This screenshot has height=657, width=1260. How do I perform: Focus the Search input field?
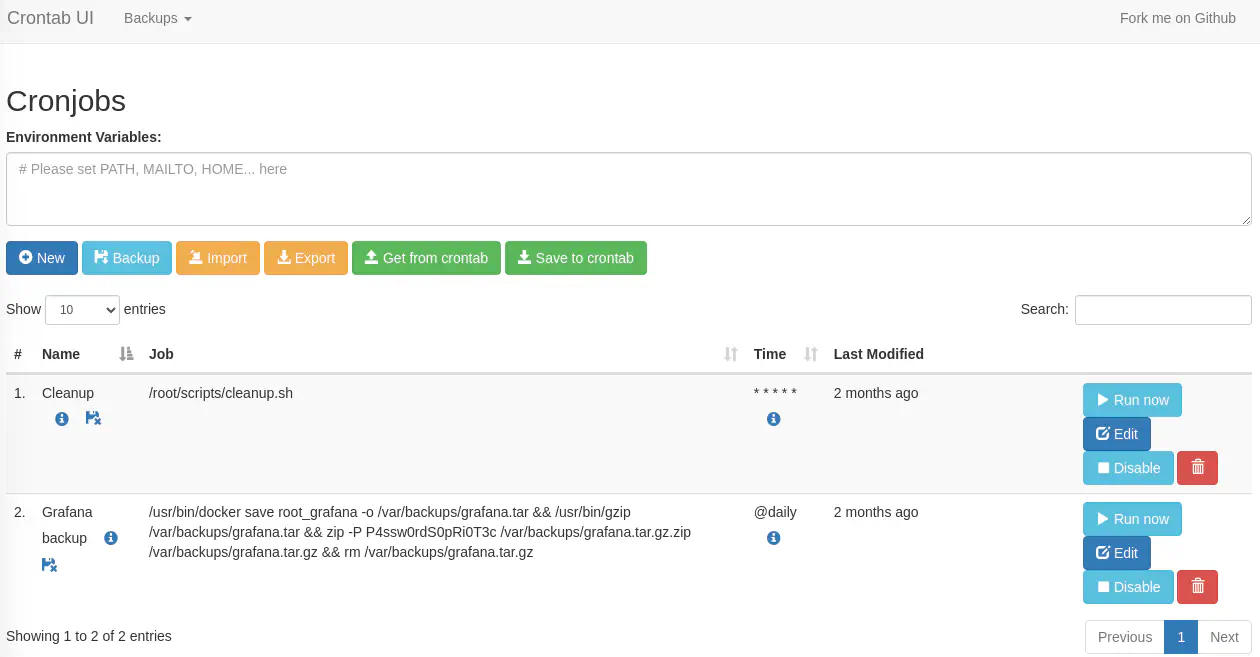pyautogui.click(x=1162, y=310)
